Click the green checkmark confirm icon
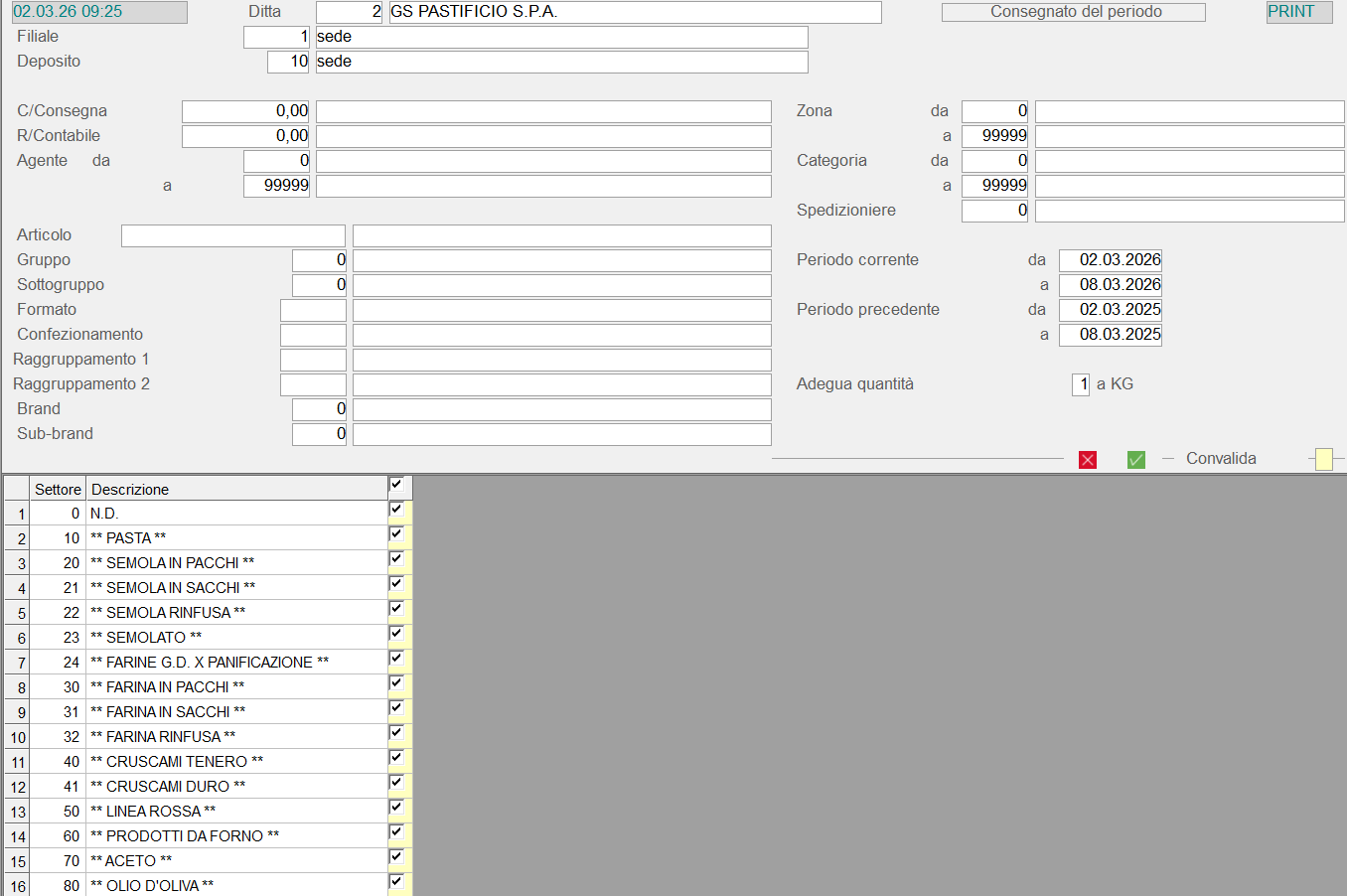 pos(1136,459)
